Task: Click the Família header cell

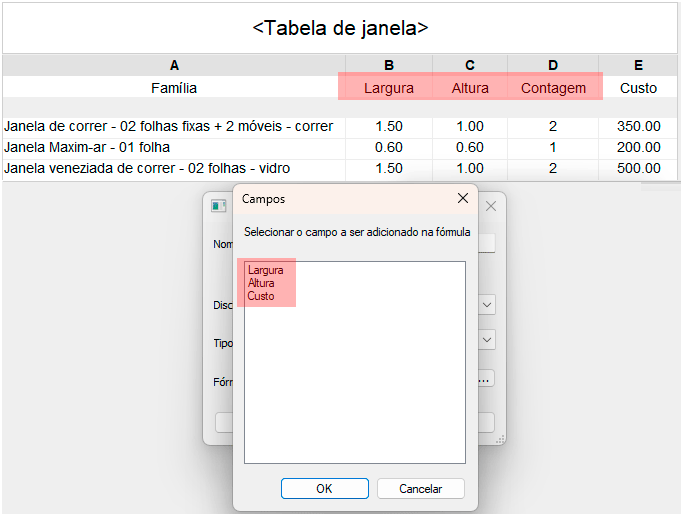Action: coord(174,88)
